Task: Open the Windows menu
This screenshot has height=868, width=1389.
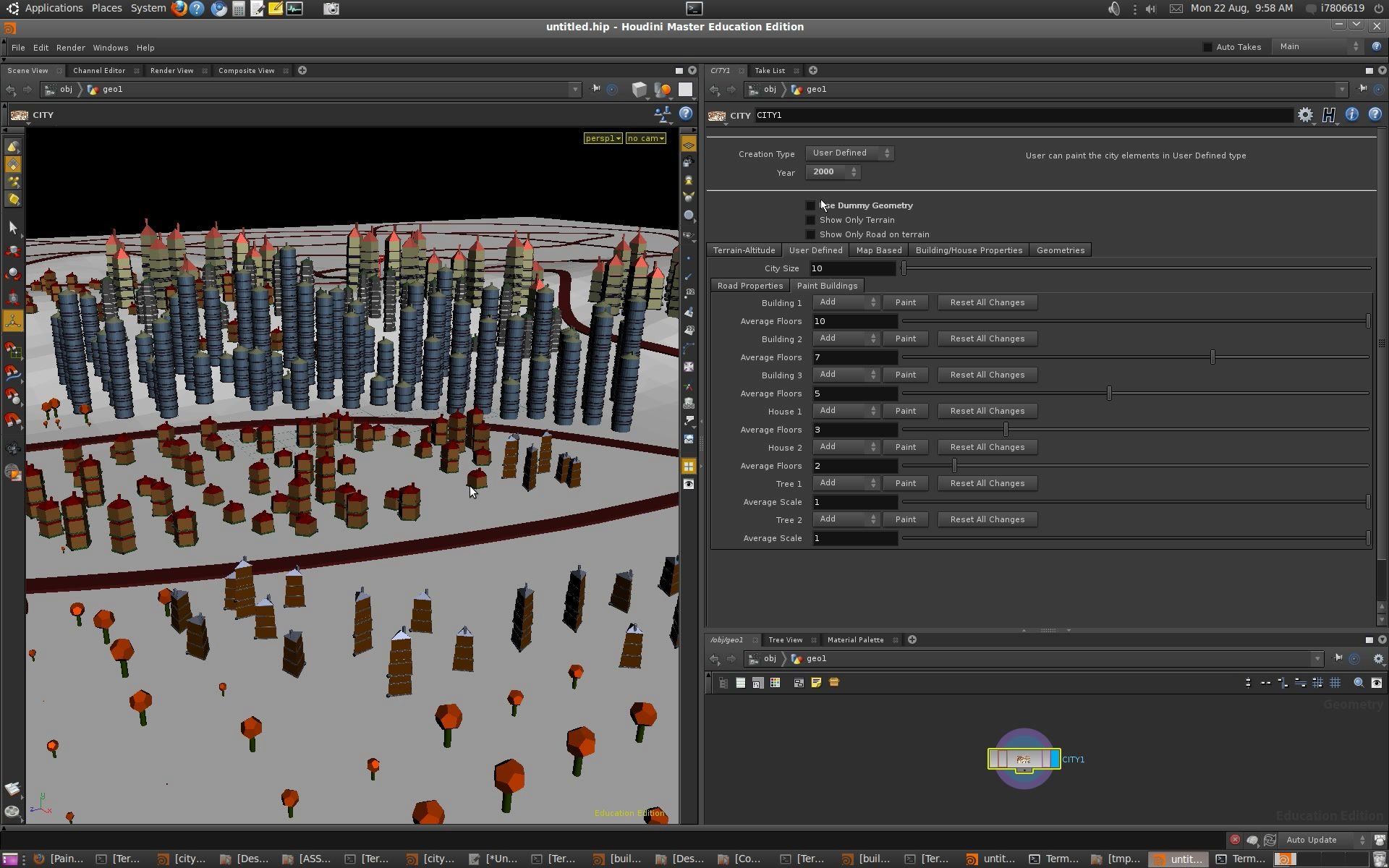Action: (x=111, y=48)
